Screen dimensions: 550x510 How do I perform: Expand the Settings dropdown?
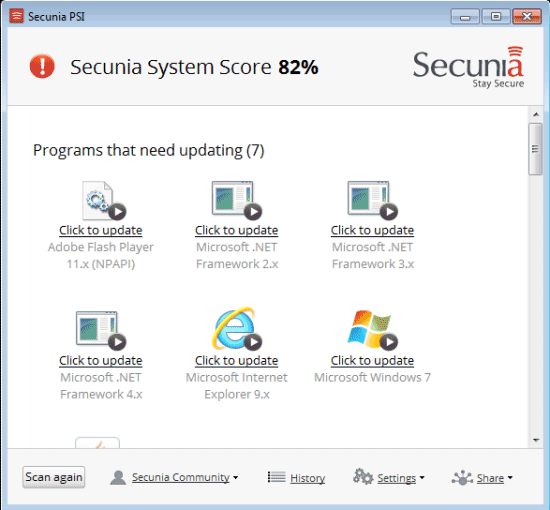[389, 477]
